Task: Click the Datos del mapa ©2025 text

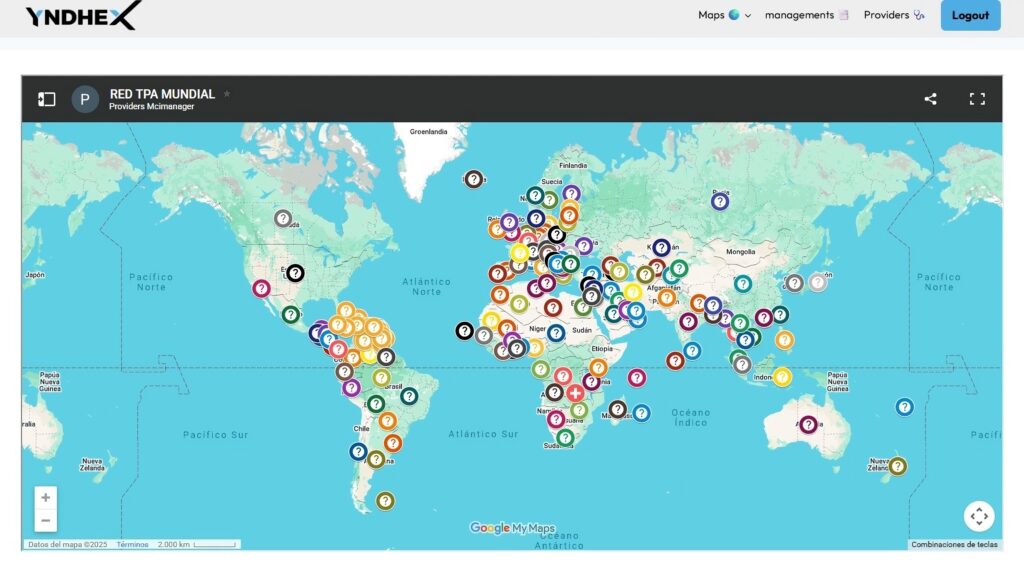Action: tap(67, 544)
